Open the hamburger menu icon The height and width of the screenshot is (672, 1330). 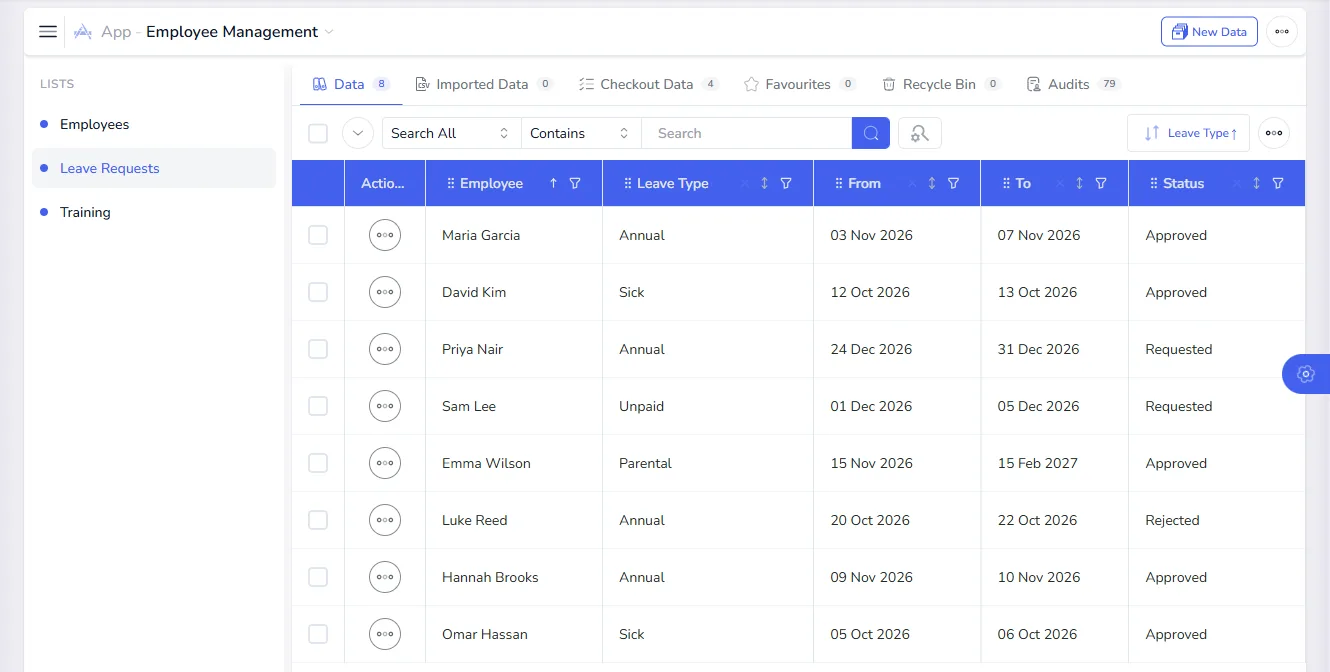coord(47,32)
